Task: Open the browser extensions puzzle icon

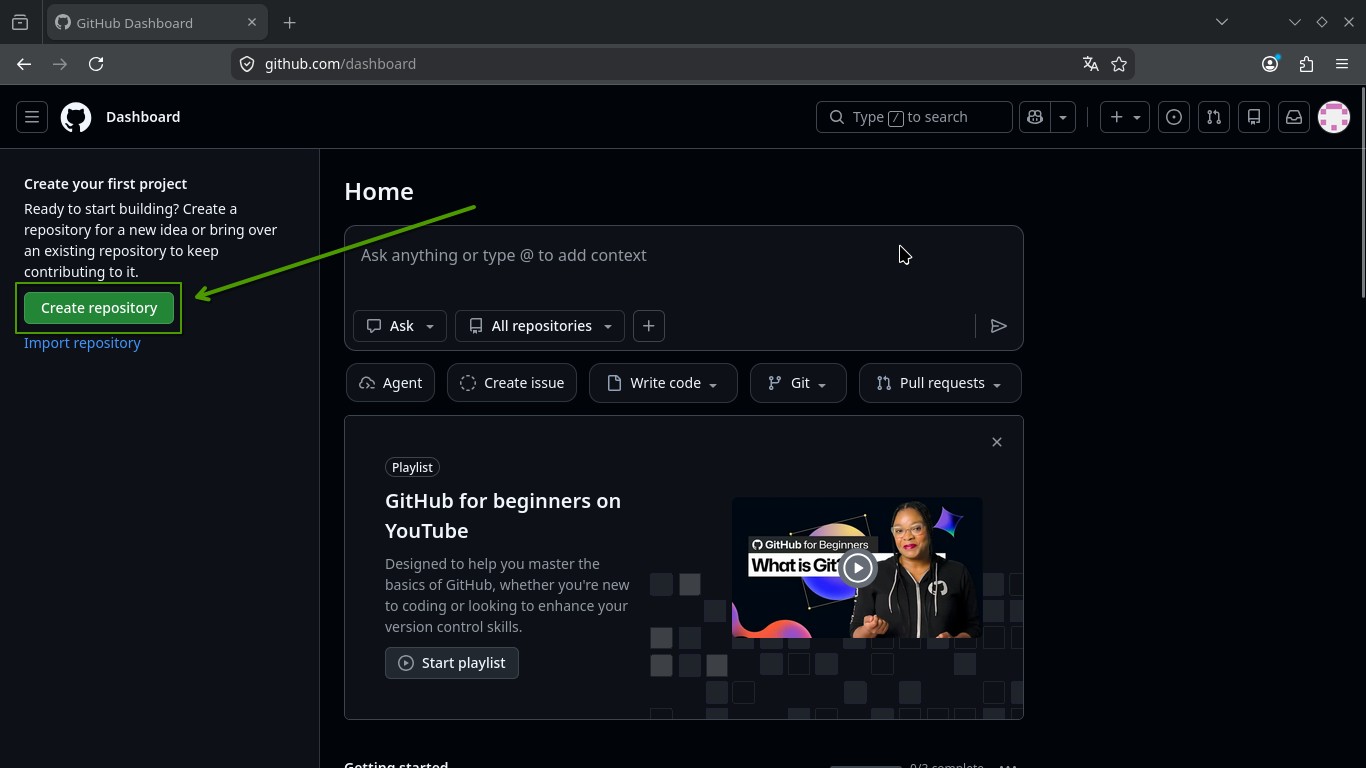Action: click(x=1306, y=64)
